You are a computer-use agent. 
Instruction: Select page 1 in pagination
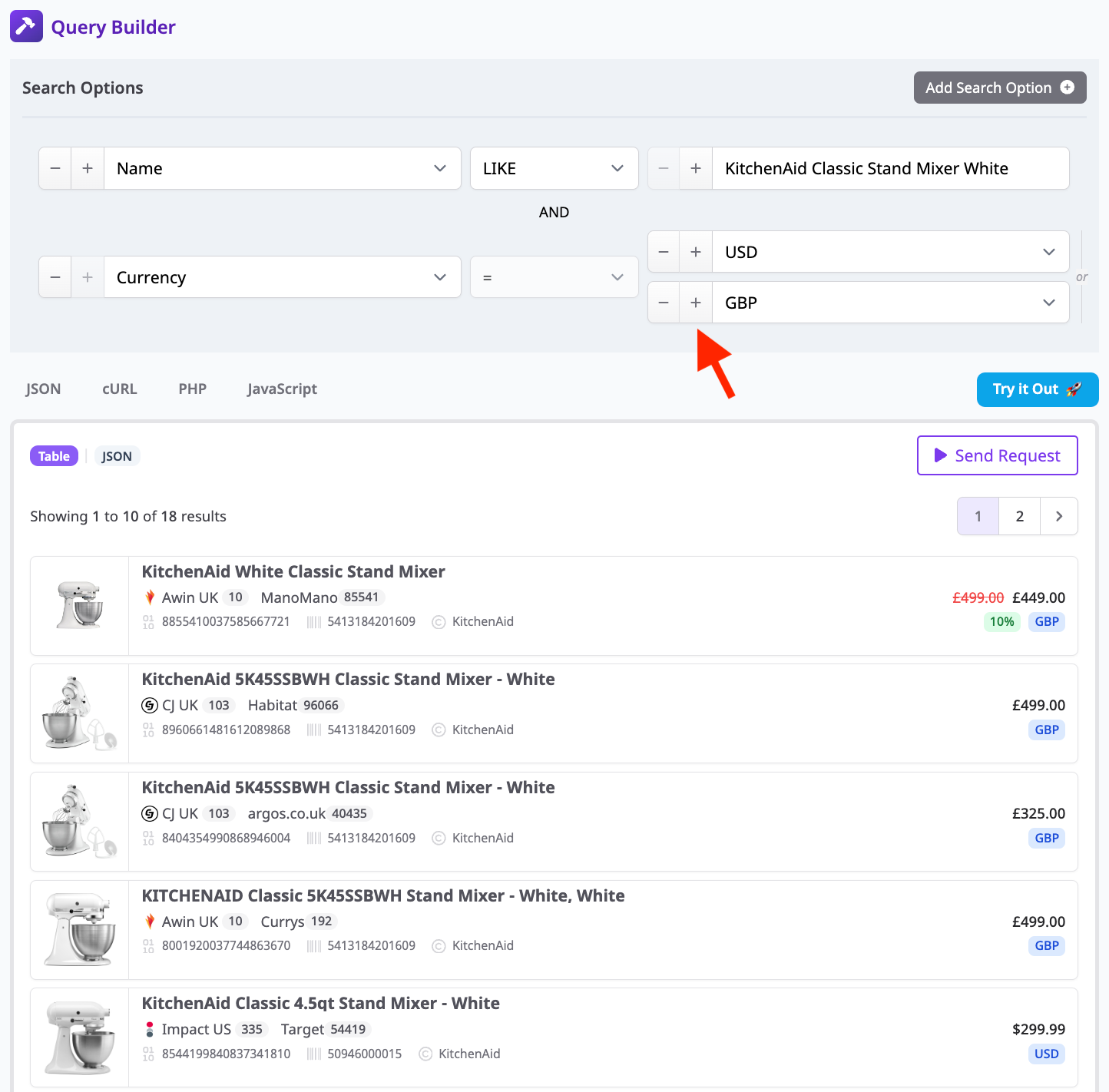click(978, 516)
